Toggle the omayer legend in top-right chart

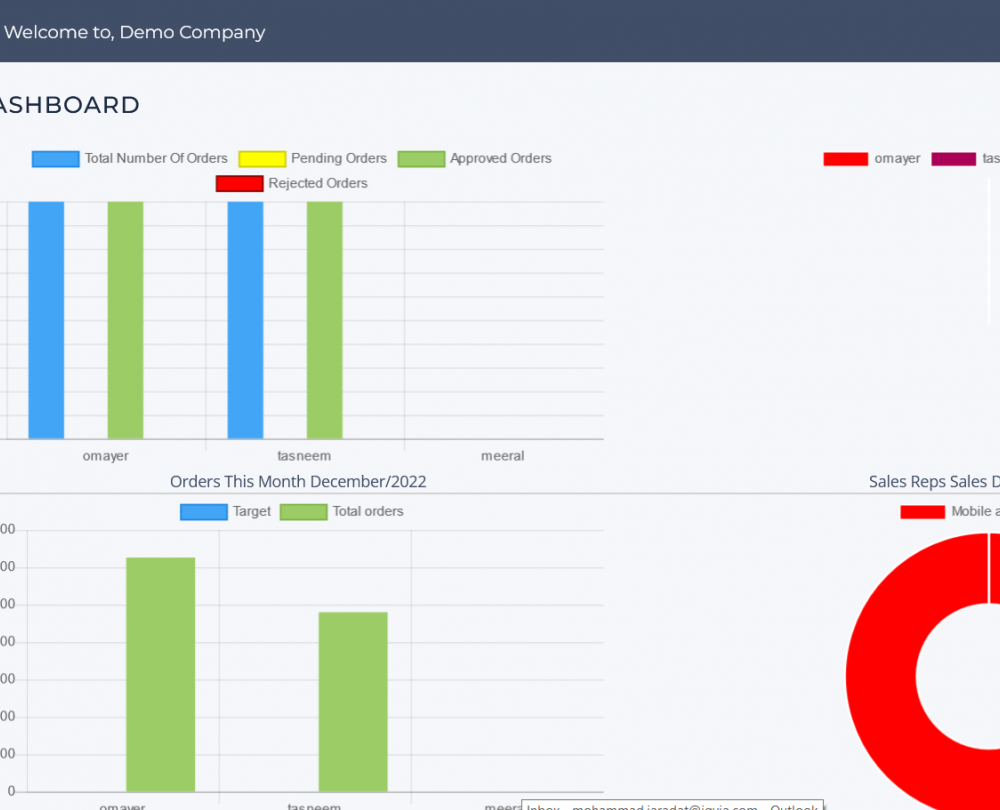[872, 159]
